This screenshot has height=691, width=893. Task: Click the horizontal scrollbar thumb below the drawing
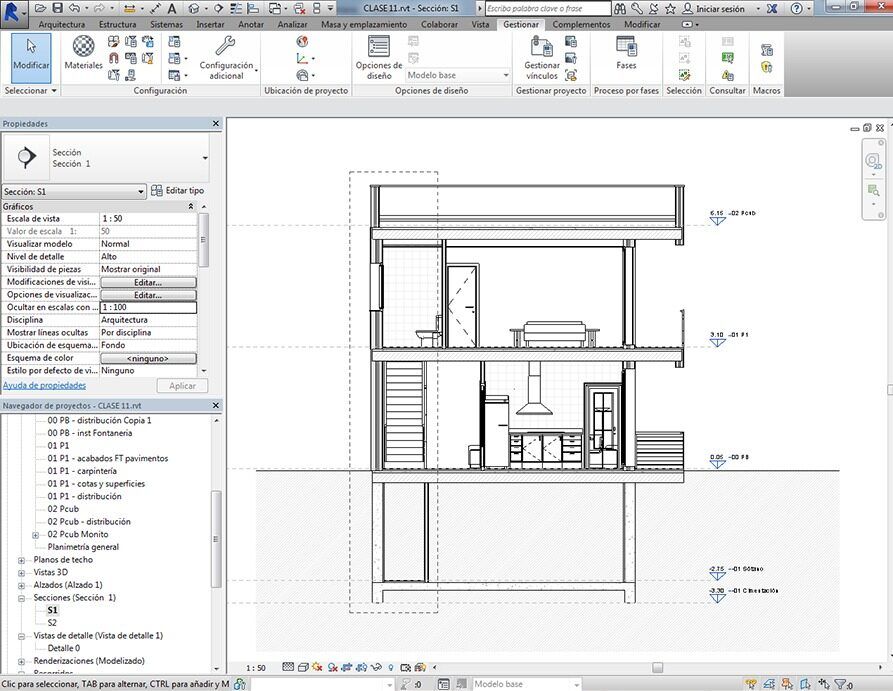(x=657, y=667)
